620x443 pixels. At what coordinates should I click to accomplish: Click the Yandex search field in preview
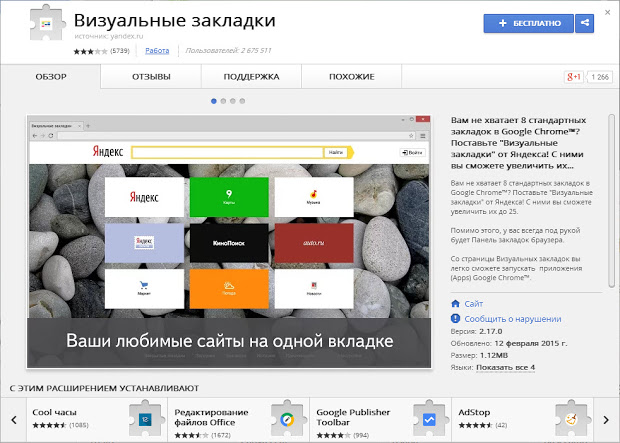[228, 152]
